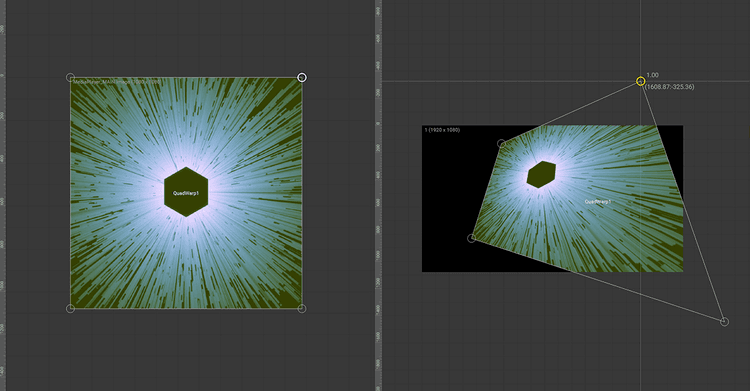
Task: Select top-left corner handle of left square image
Action: (70, 78)
